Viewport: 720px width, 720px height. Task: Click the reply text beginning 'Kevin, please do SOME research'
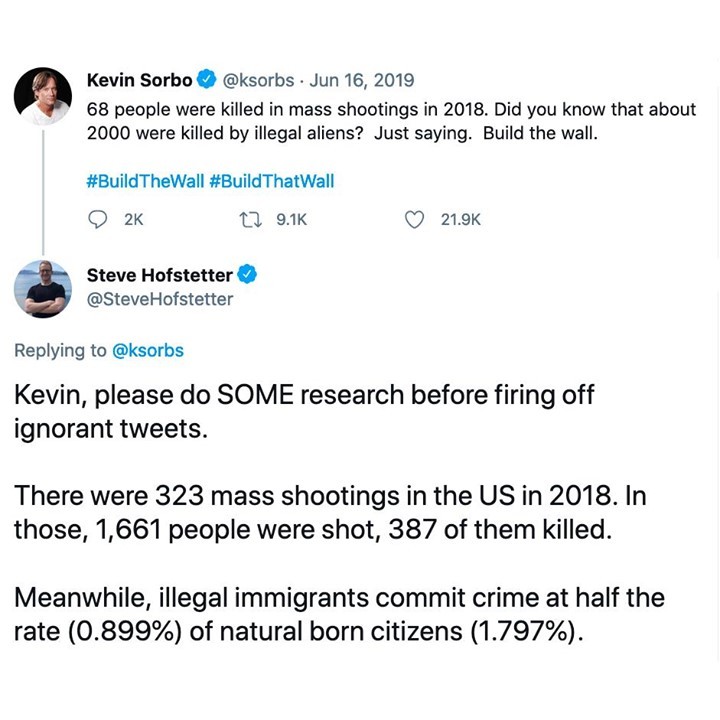[x=304, y=411]
